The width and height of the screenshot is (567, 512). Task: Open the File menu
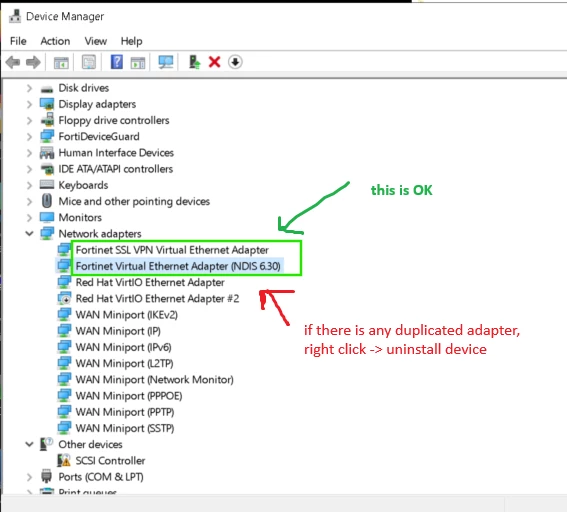(x=18, y=41)
